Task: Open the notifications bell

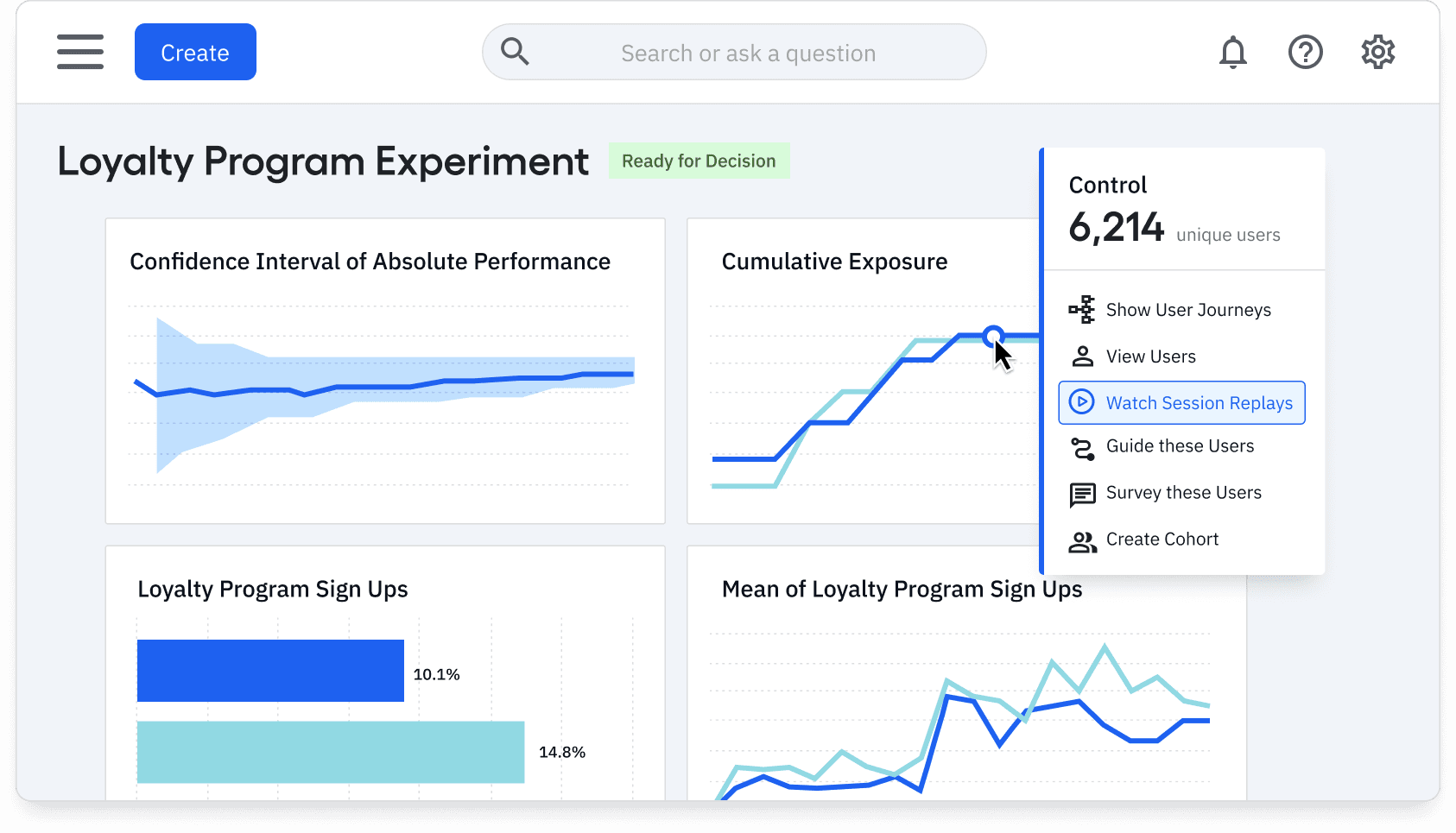Action: (1233, 52)
